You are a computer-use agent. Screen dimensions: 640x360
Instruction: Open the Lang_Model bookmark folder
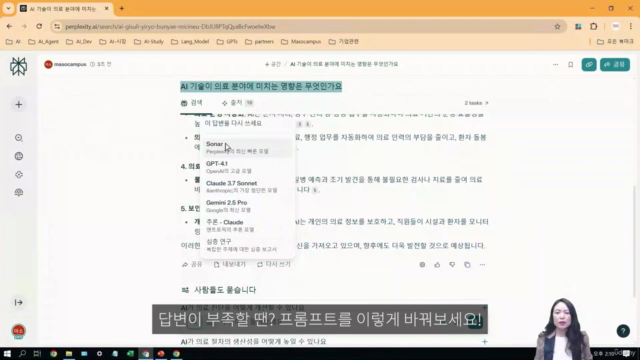click(190, 42)
